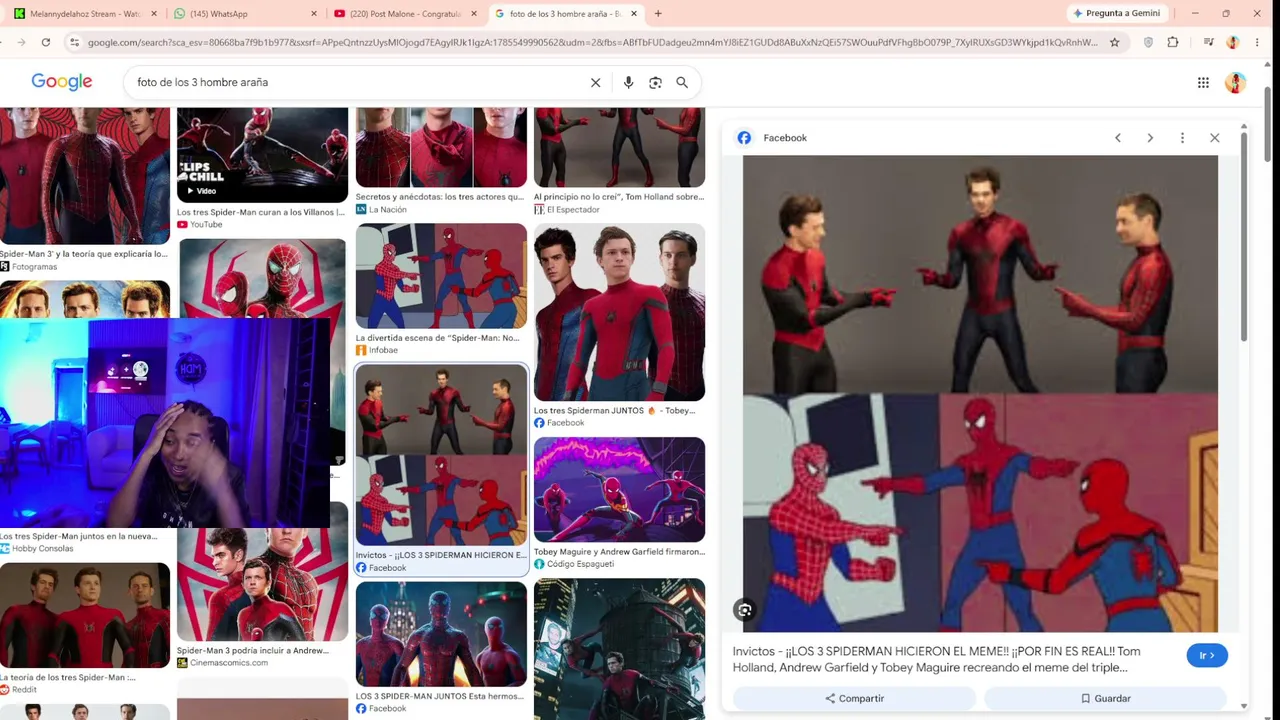The width and height of the screenshot is (1280, 720).
Task: Open site information icon in address bar
Action: pos(74,42)
